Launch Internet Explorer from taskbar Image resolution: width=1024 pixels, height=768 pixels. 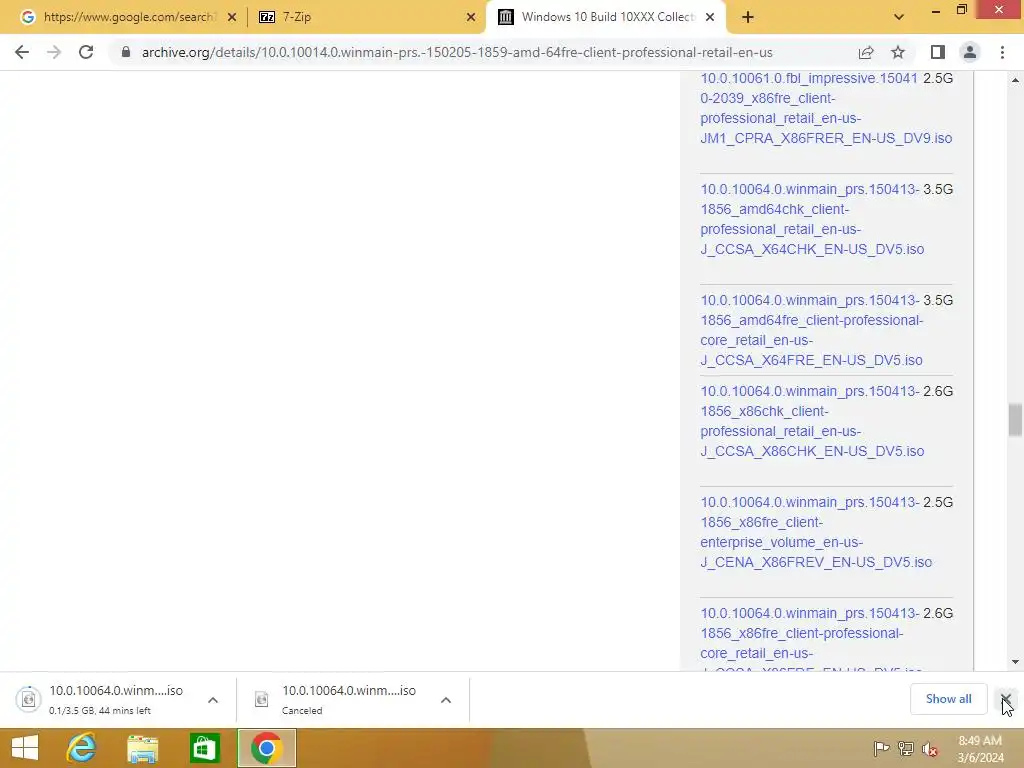click(81, 748)
